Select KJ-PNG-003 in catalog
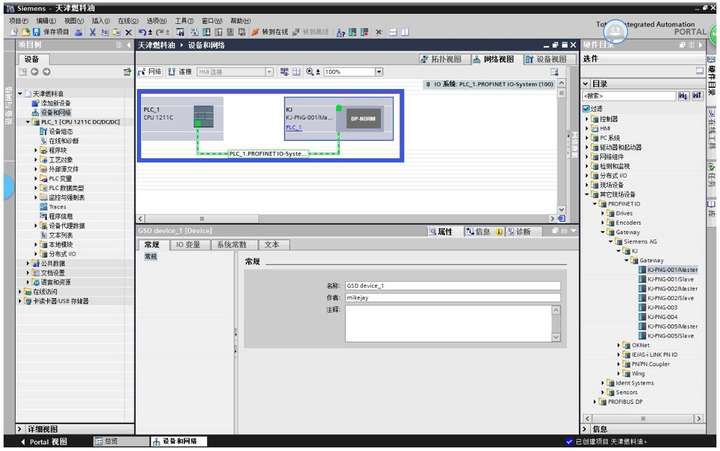Viewport: 720px width, 451px height. 662,307
